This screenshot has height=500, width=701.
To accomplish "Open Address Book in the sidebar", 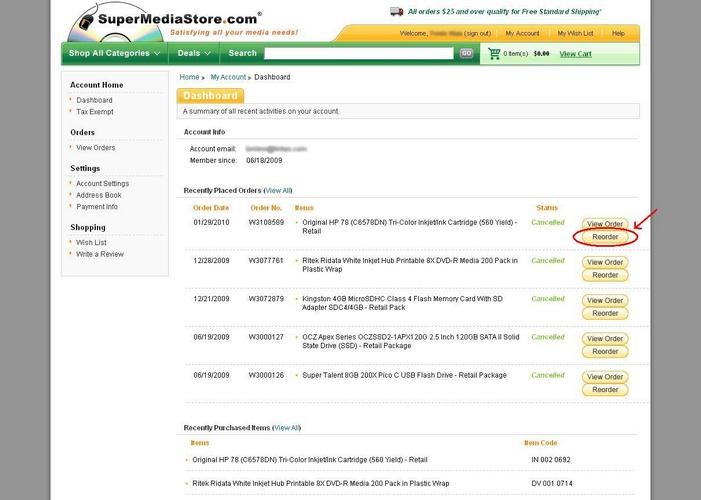I will click(x=99, y=195).
